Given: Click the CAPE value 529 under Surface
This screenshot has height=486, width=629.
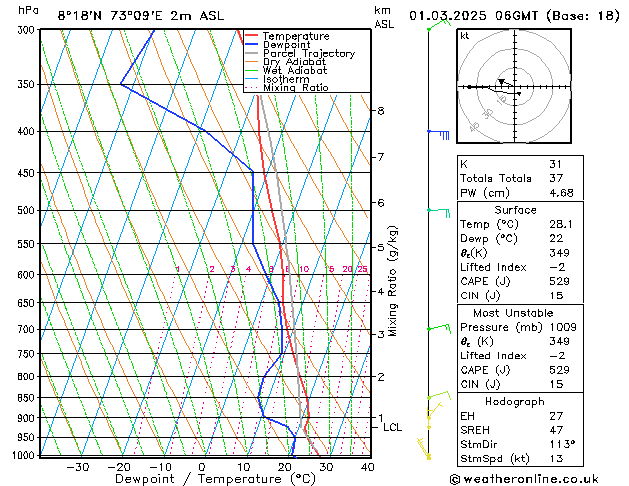Looking at the screenshot, I should 559,281.
